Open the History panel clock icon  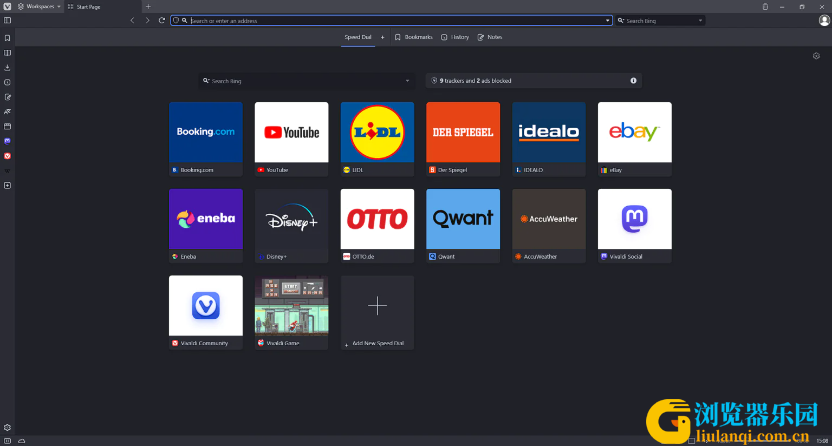coord(7,83)
